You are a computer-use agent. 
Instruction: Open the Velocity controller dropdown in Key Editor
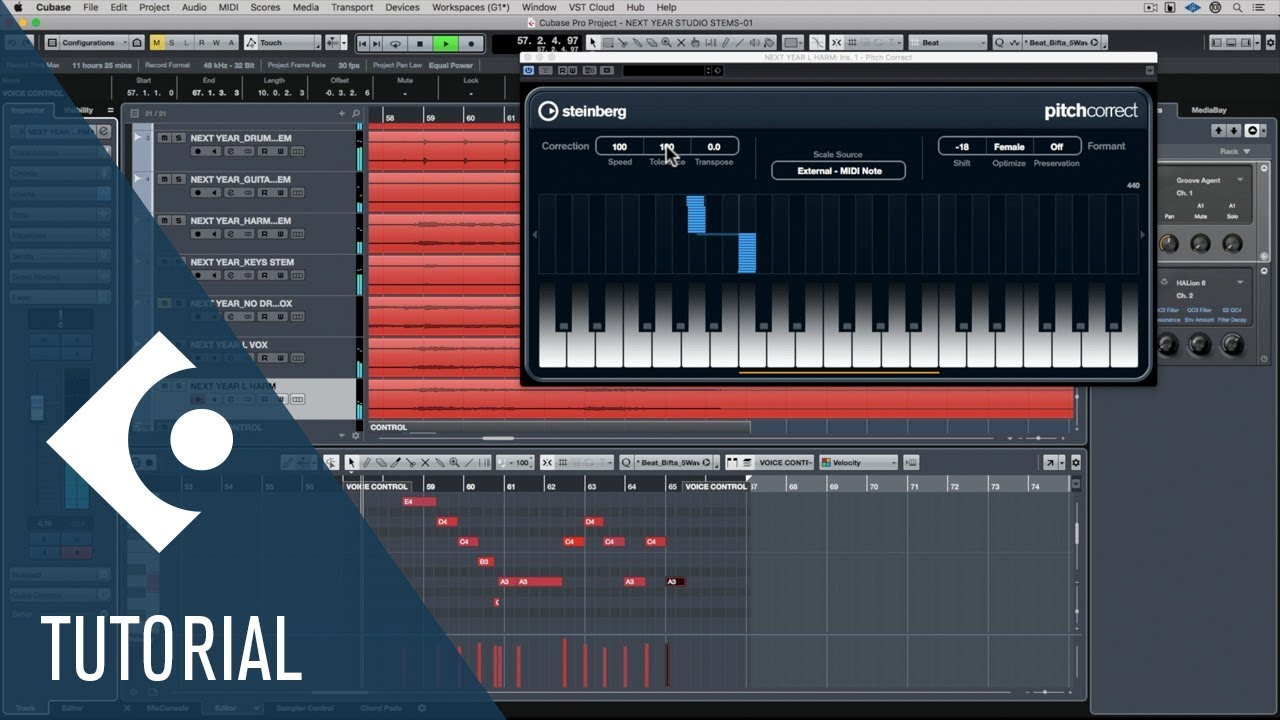click(x=858, y=462)
